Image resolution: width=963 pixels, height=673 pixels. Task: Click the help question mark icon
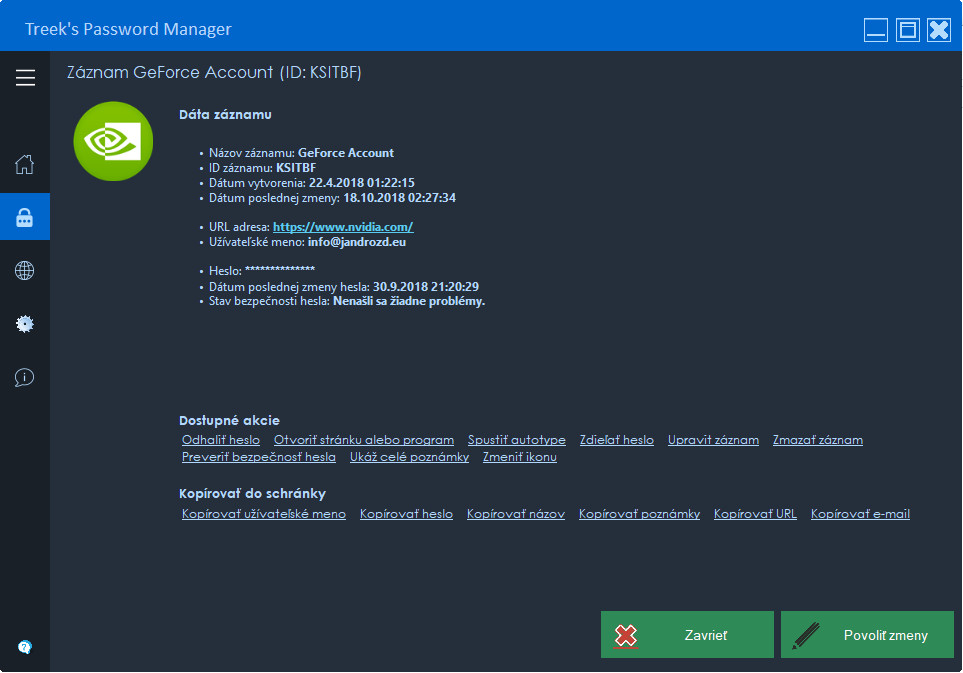pos(25,647)
